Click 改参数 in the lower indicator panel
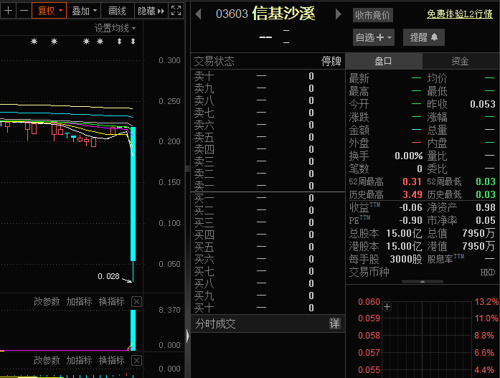The image size is (500, 378). (x=46, y=360)
